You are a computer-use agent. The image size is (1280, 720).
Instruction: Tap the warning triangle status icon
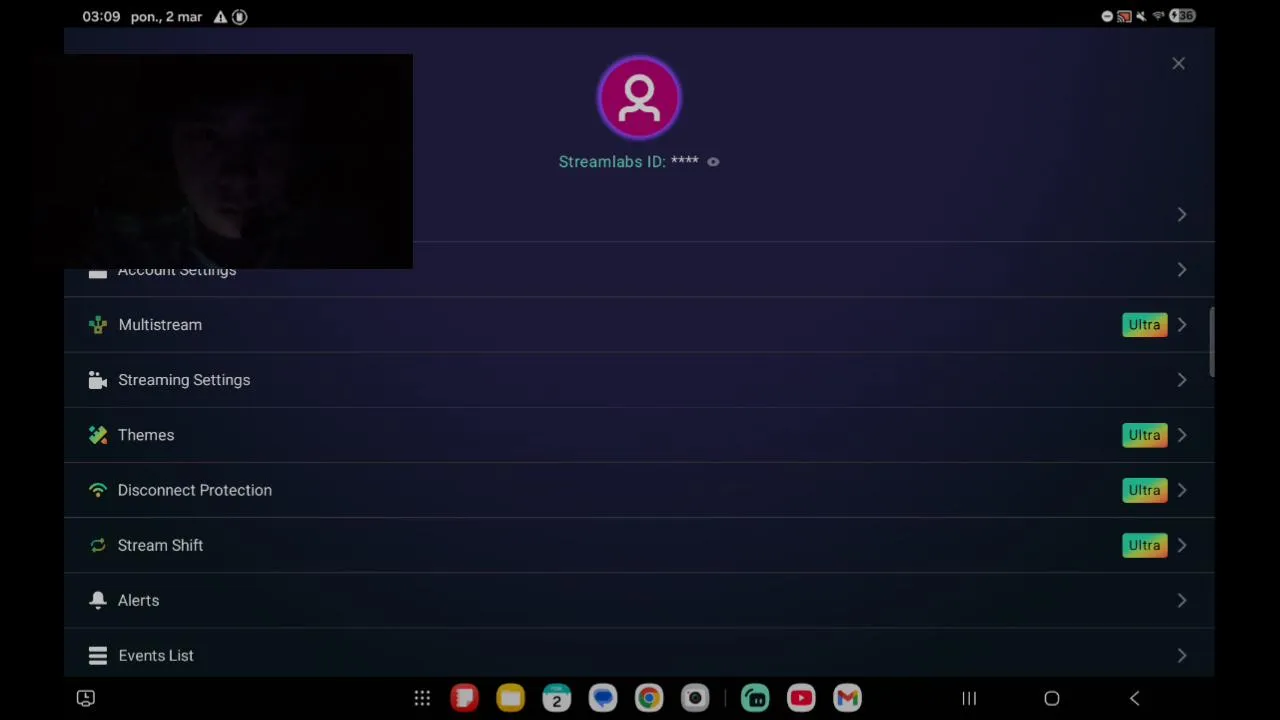tap(220, 17)
